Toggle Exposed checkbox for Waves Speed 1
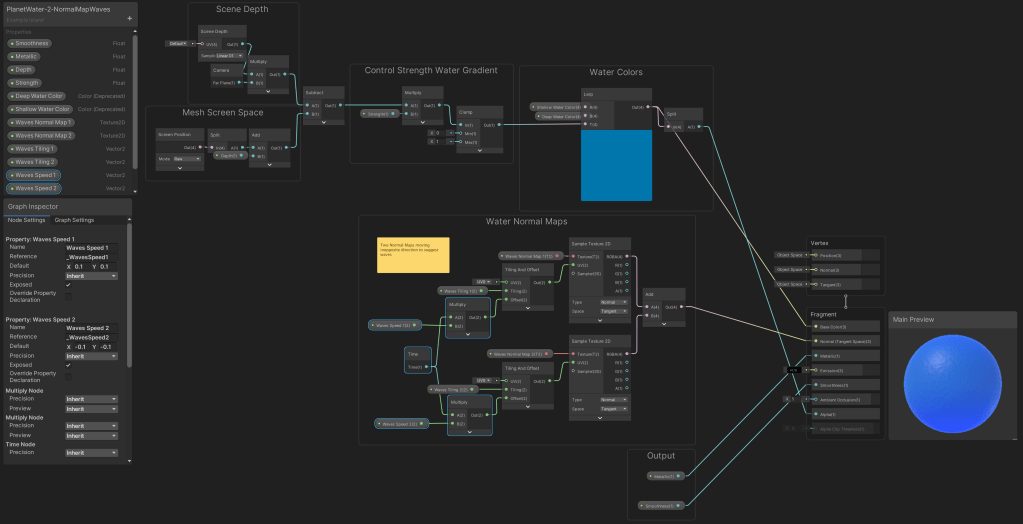Screen dimensions: 1023x524 point(69,284)
